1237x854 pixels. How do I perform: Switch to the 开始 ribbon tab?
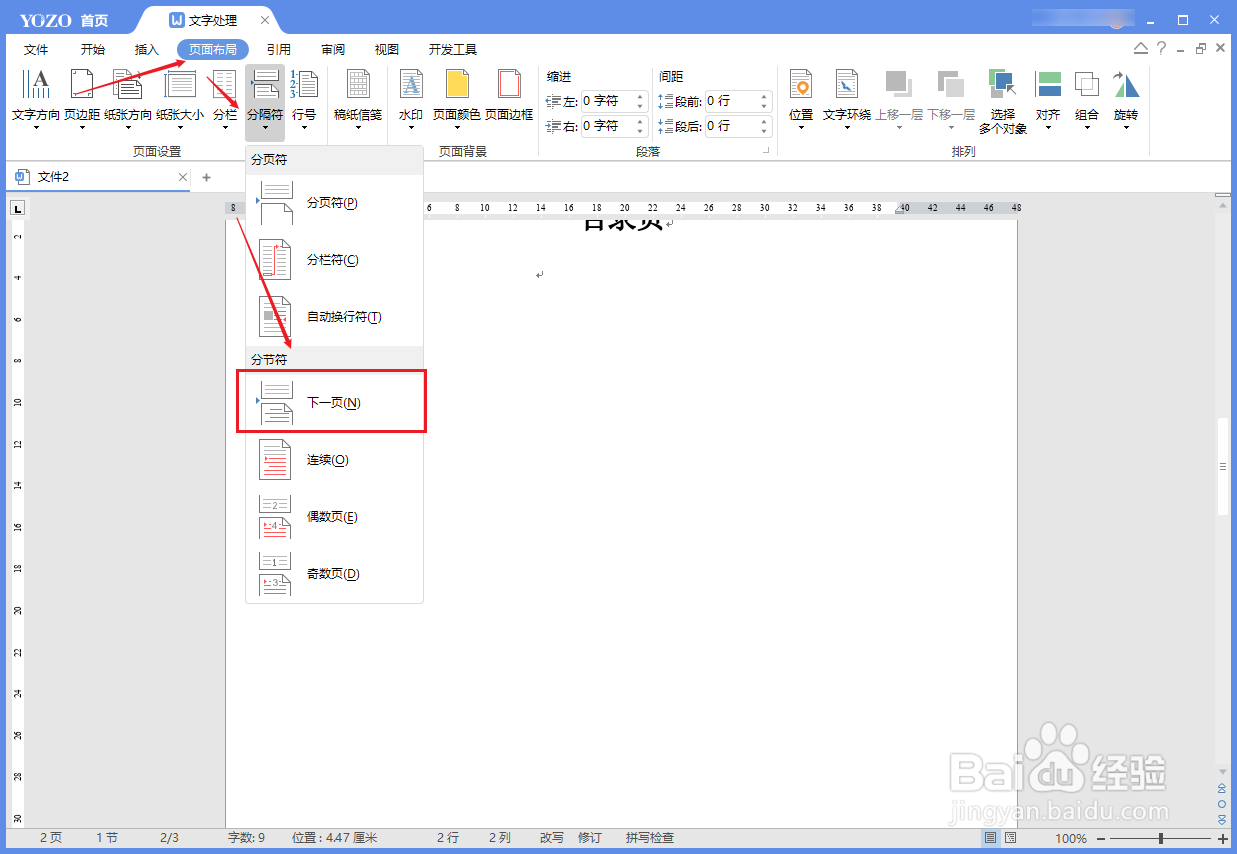(93, 49)
